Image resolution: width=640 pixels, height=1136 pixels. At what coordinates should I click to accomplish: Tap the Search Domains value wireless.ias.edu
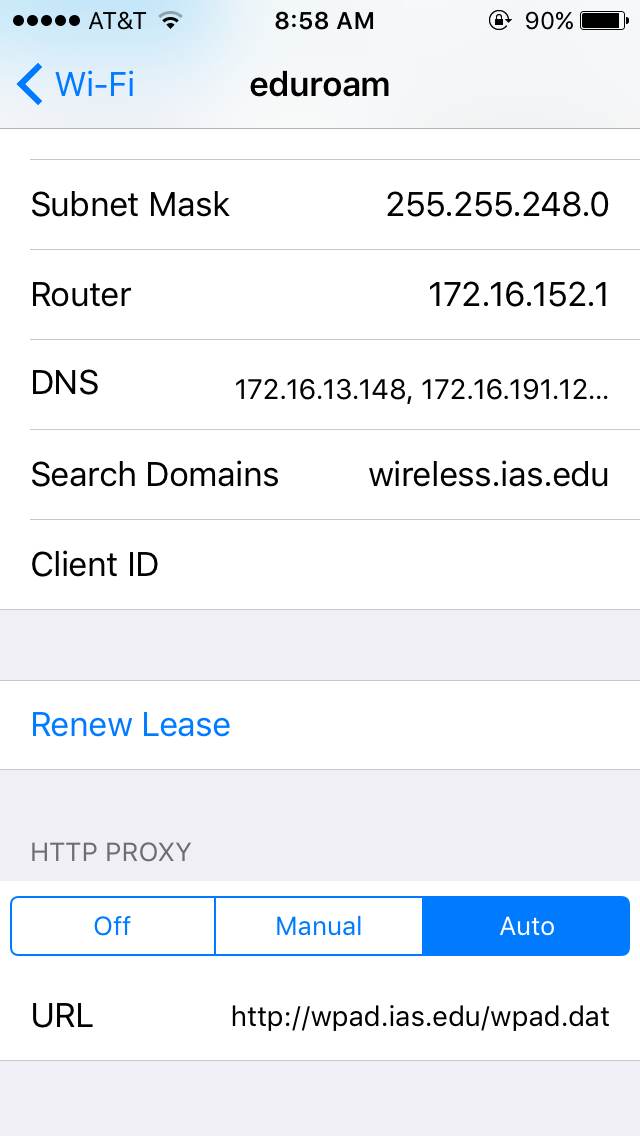[488, 474]
